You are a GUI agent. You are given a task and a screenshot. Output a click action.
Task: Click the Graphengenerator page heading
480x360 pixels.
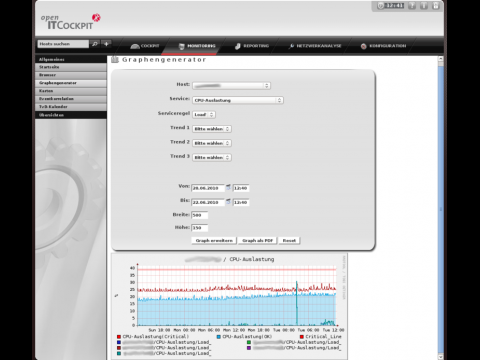(x=164, y=60)
